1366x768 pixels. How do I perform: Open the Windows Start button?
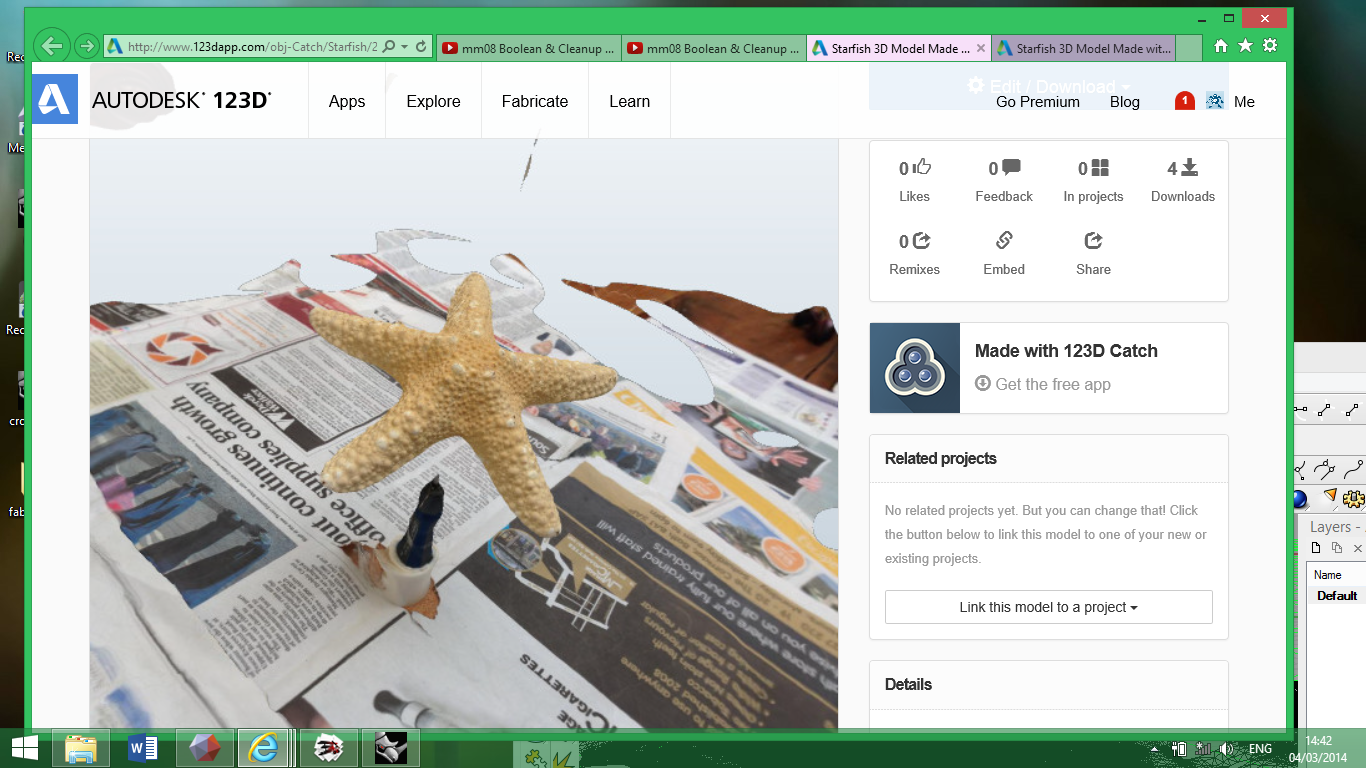pos(24,748)
